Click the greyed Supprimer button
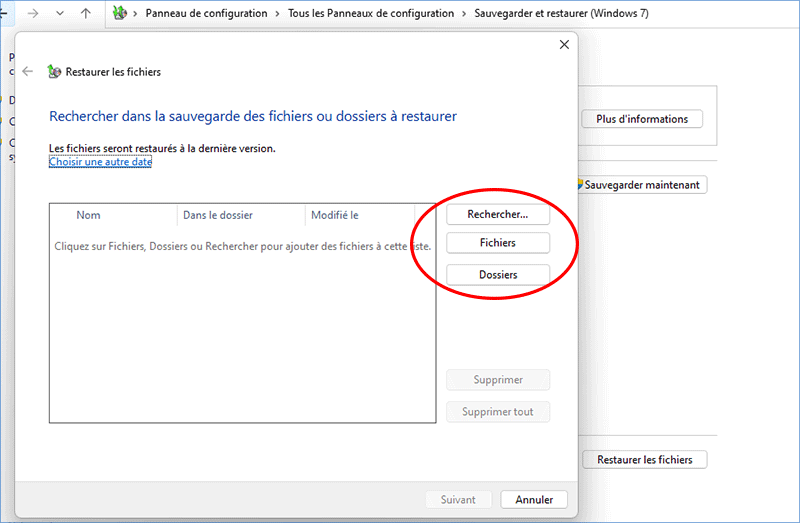This screenshot has width=800, height=523. 498,380
